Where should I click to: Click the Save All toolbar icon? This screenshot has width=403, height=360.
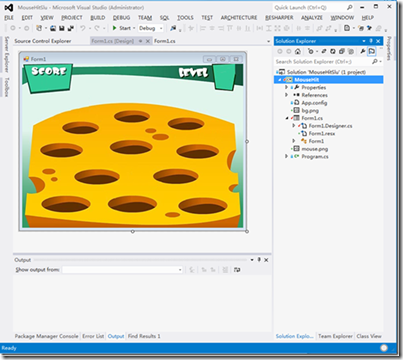tap(71, 28)
